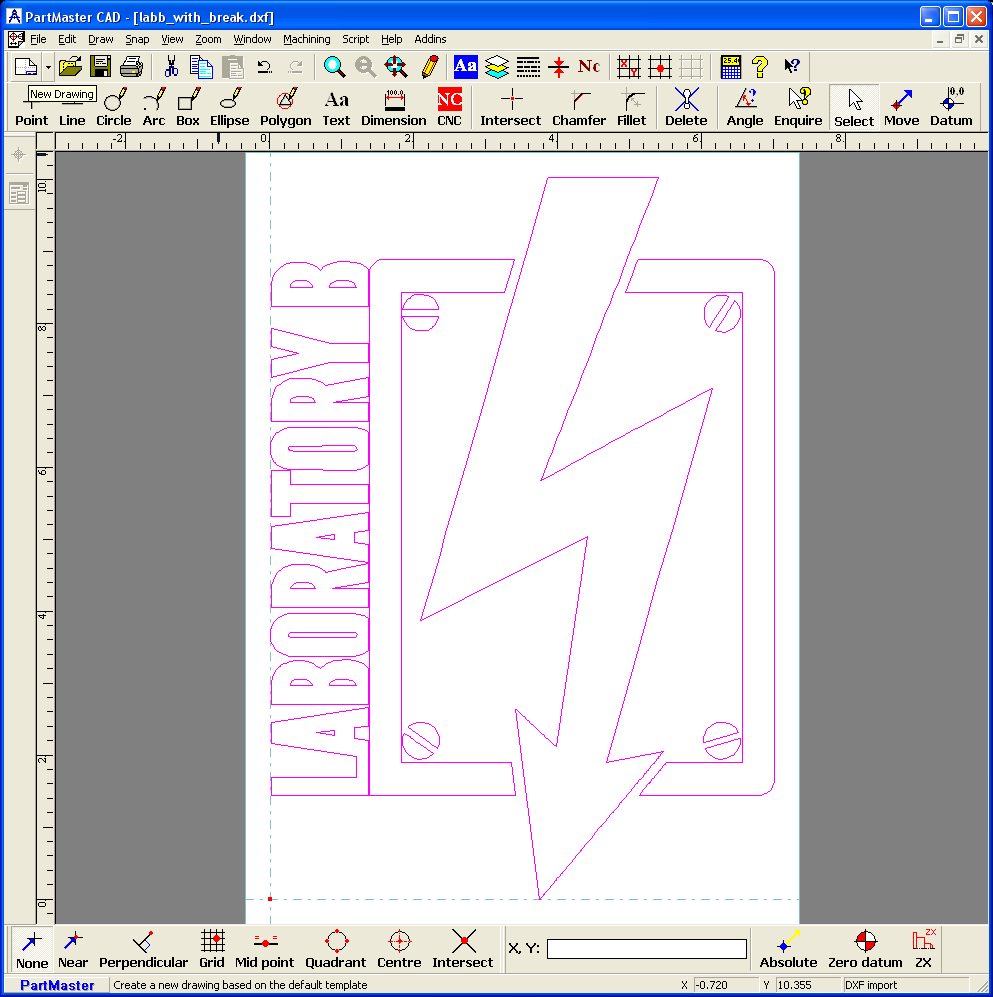Image resolution: width=993 pixels, height=997 pixels.
Task: Select the Ellipse tool
Action: [x=229, y=107]
